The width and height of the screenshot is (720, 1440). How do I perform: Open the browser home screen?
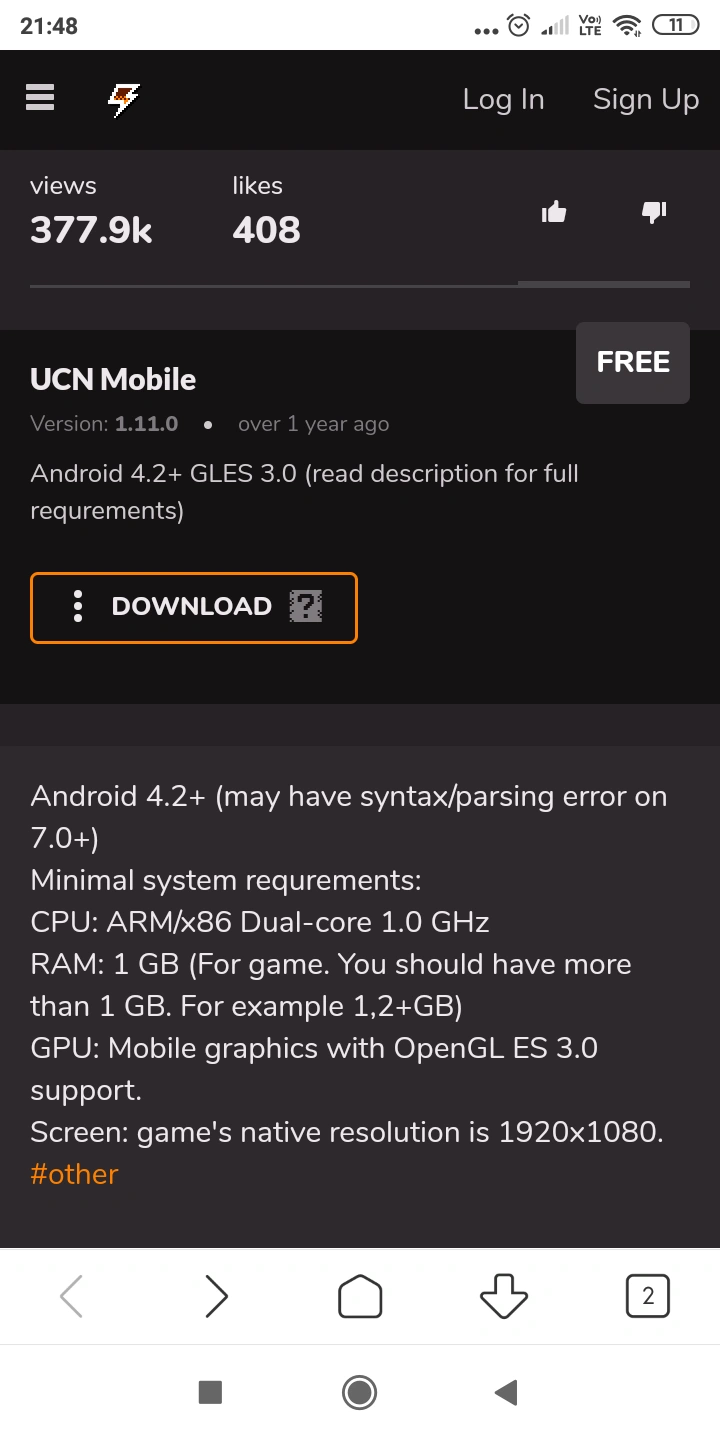tap(359, 1295)
